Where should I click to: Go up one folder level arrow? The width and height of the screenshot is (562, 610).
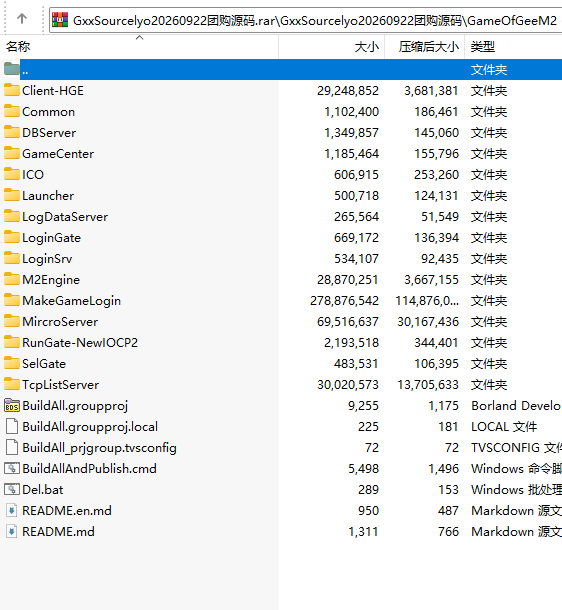tap(22, 18)
